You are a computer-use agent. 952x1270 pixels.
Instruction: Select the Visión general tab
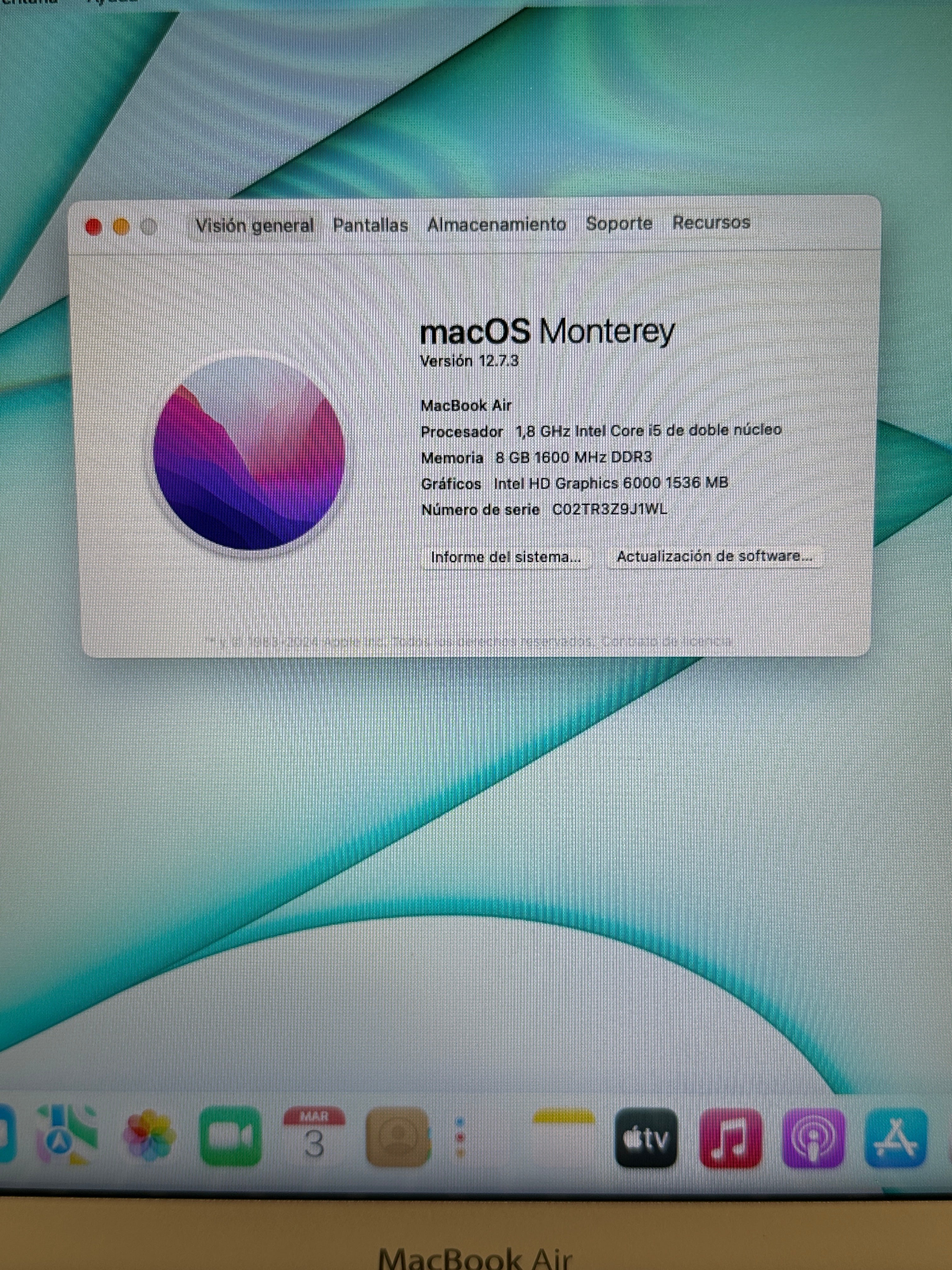click(255, 226)
